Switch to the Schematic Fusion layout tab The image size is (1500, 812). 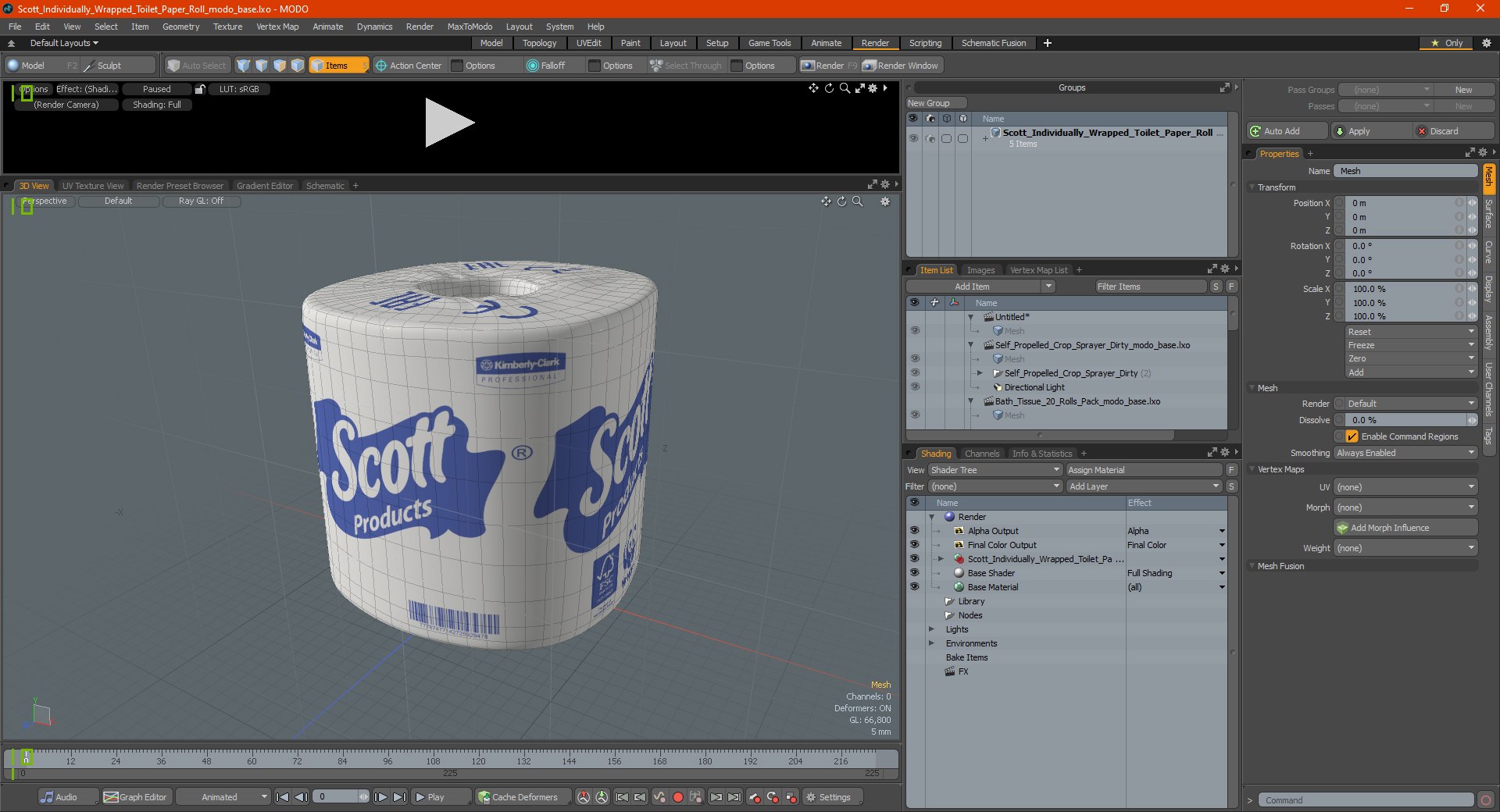994,43
